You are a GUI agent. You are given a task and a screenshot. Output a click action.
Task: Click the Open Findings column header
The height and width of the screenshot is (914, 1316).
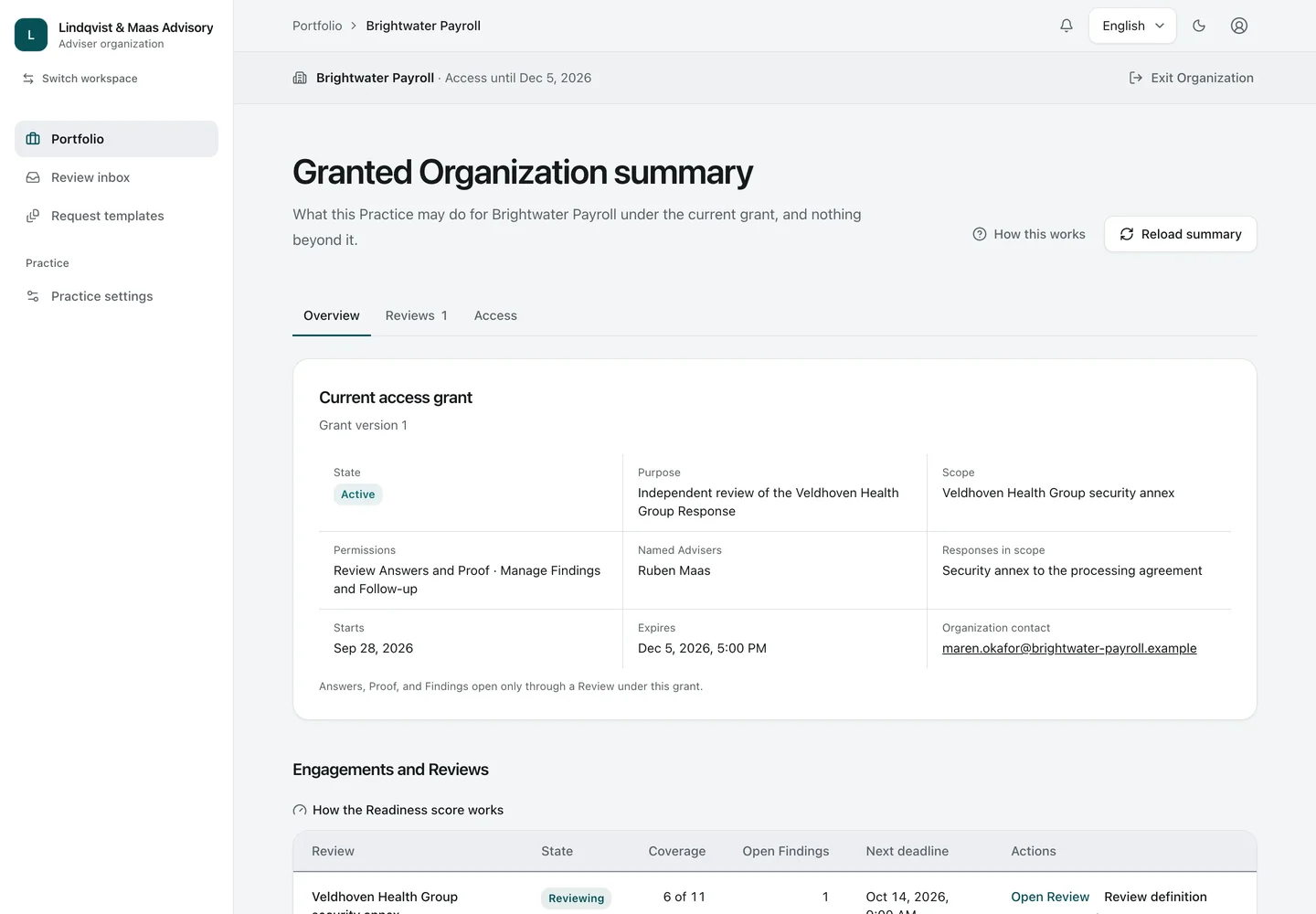coord(786,851)
